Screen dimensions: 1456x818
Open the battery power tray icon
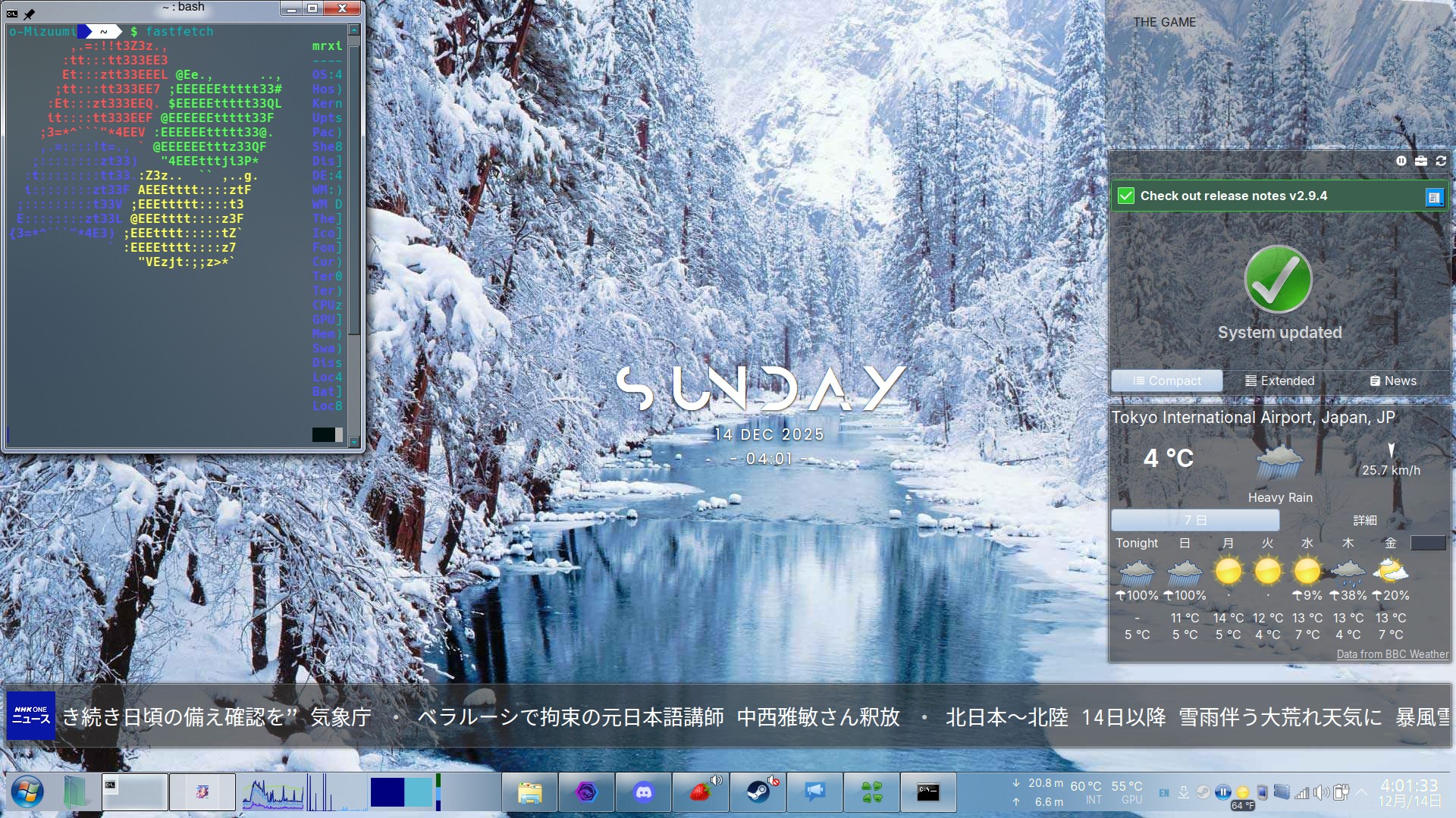(x=1341, y=792)
